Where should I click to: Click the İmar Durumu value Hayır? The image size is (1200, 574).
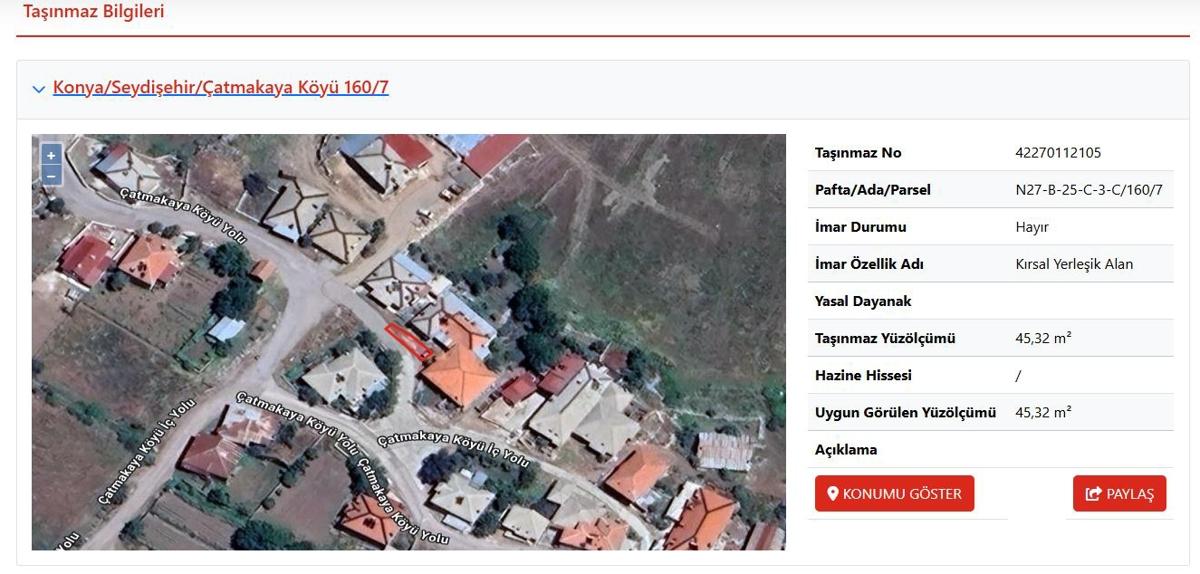1032,227
